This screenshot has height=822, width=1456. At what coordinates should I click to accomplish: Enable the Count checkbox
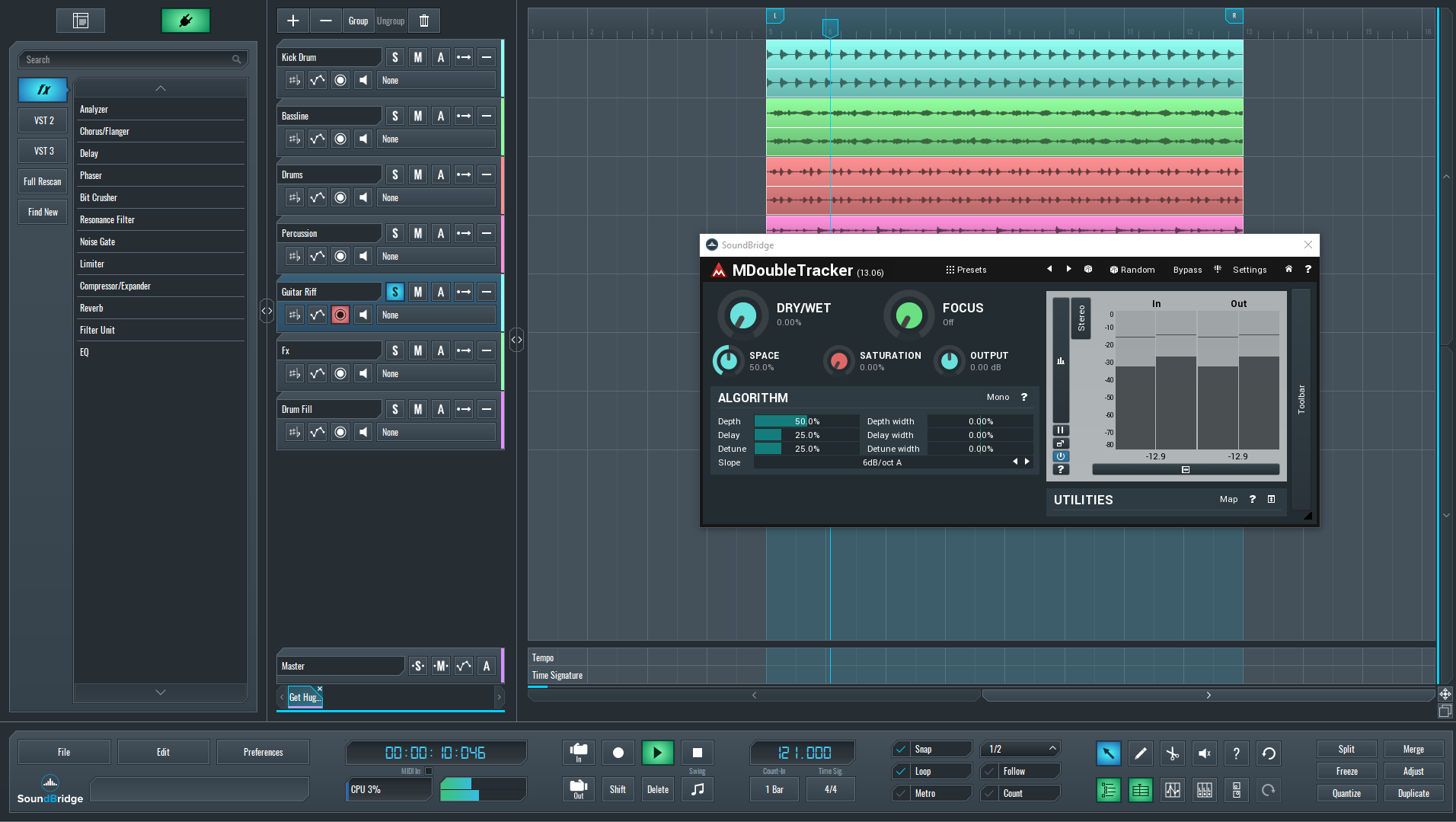[x=989, y=793]
